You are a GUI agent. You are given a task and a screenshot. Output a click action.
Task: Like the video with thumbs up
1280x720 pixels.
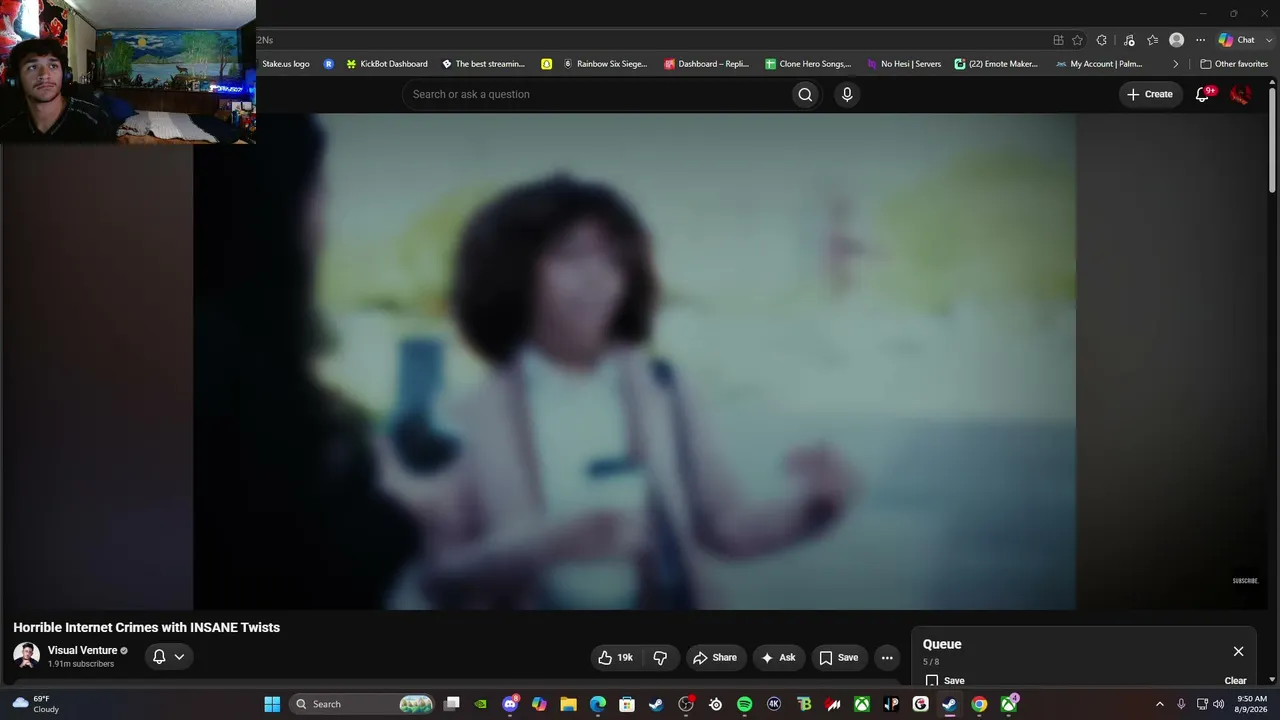click(x=615, y=657)
